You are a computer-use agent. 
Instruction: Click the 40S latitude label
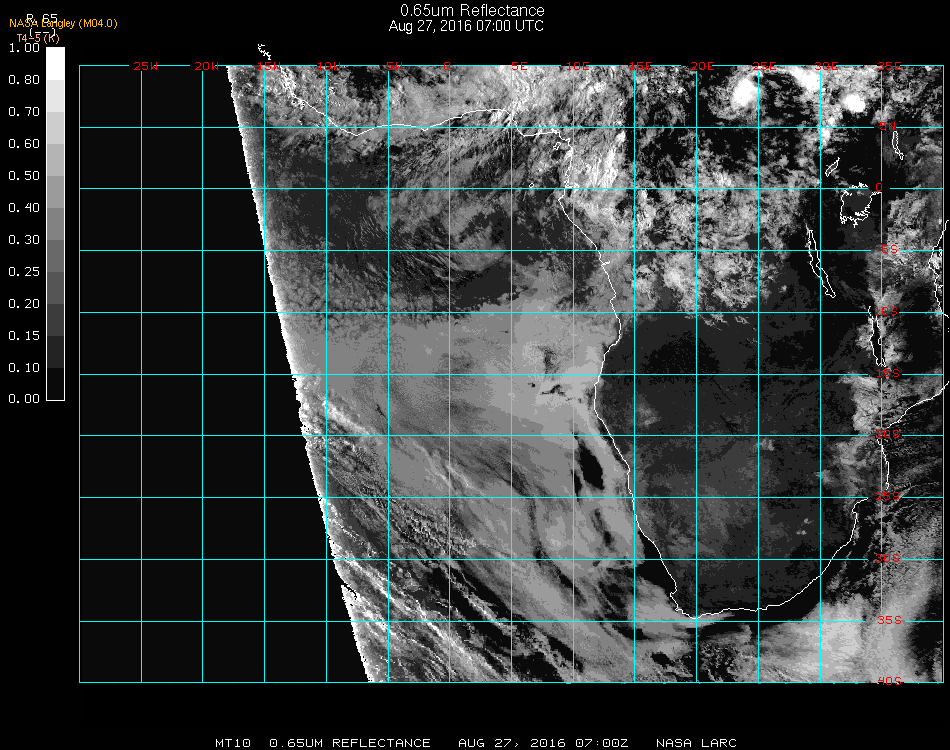(889, 682)
